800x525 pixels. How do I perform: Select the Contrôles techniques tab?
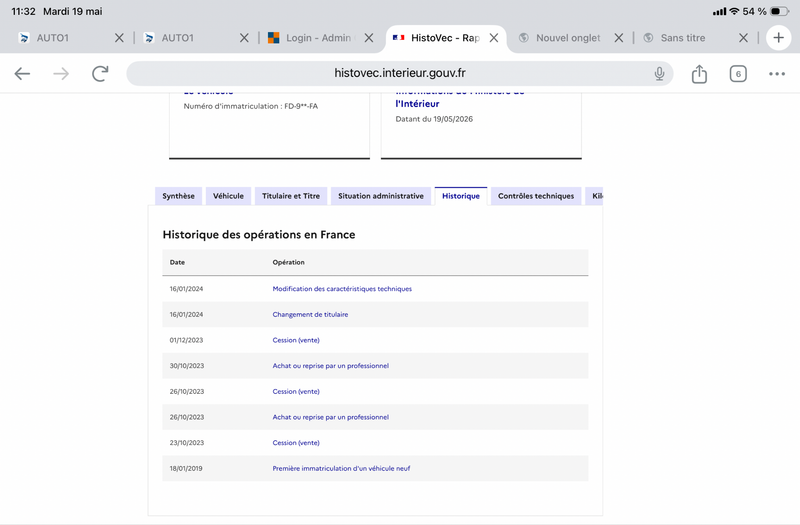(x=536, y=196)
